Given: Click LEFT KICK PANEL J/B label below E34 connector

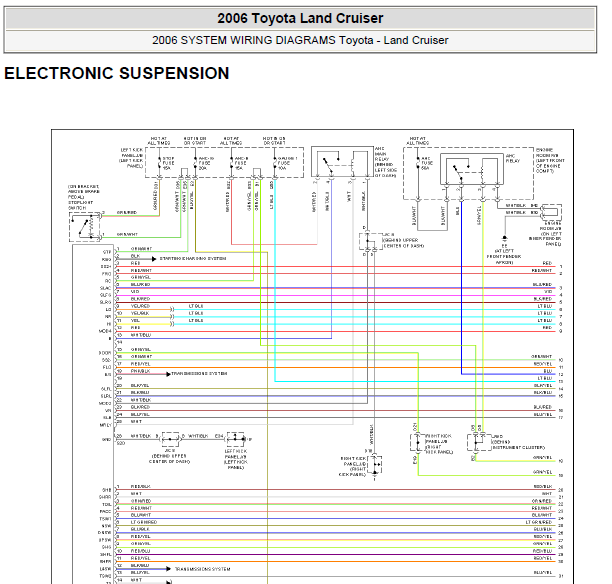Looking at the screenshot, I should [x=236, y=459].
